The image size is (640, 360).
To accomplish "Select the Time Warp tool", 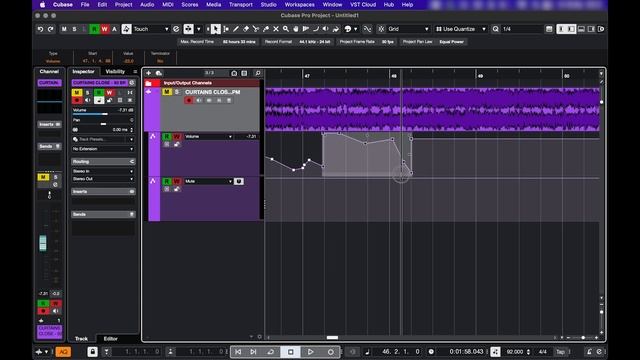I will click(x=306, y=29).
